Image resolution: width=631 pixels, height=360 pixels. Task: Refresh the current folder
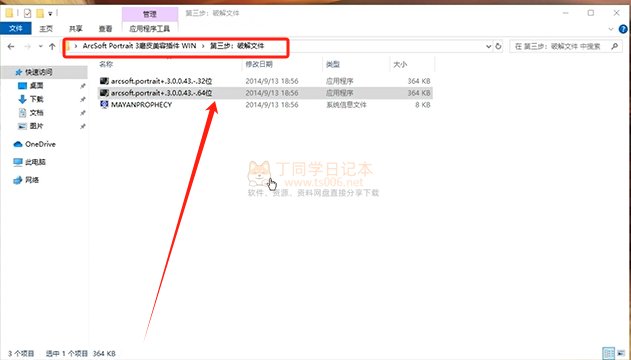(498, 47)
